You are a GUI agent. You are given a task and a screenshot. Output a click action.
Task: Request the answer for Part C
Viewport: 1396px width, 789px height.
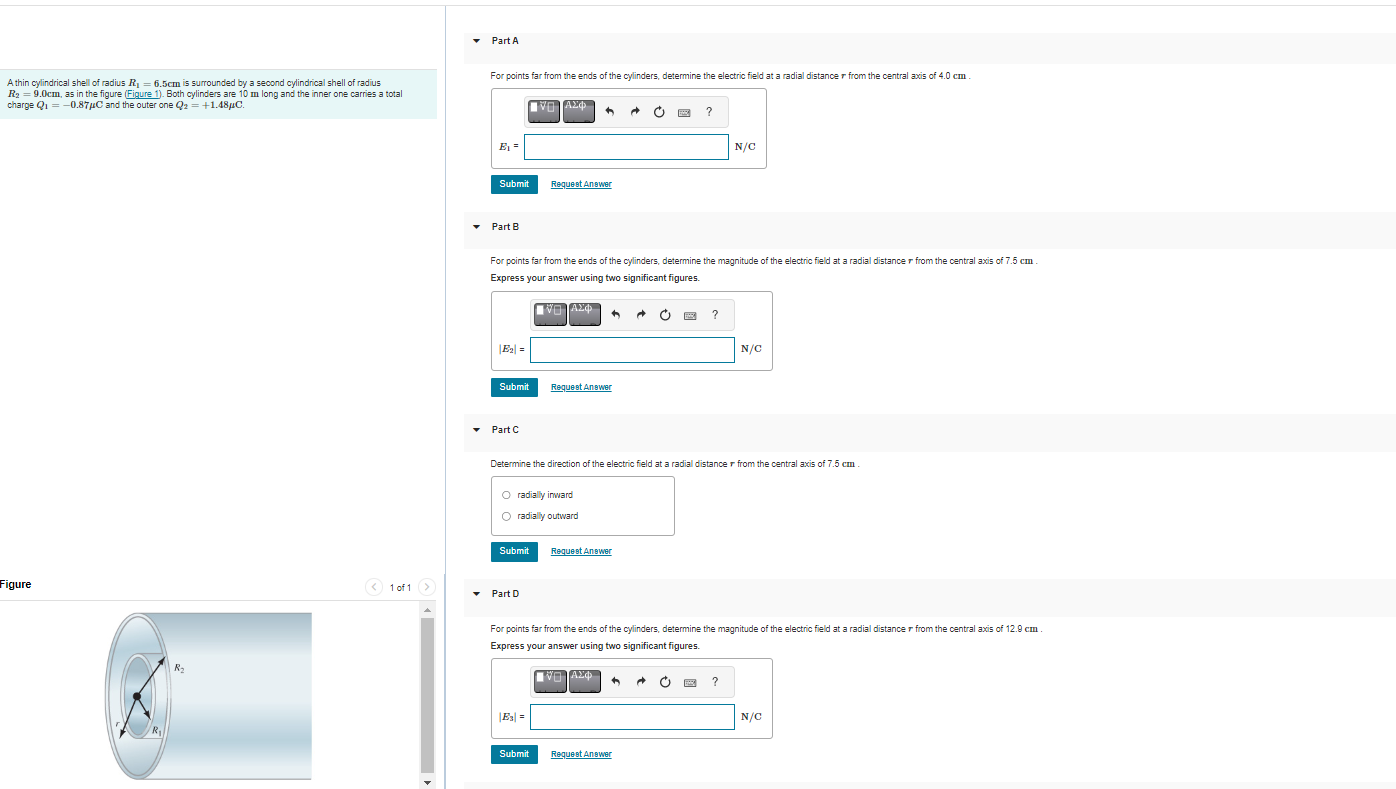click(581, 551)
